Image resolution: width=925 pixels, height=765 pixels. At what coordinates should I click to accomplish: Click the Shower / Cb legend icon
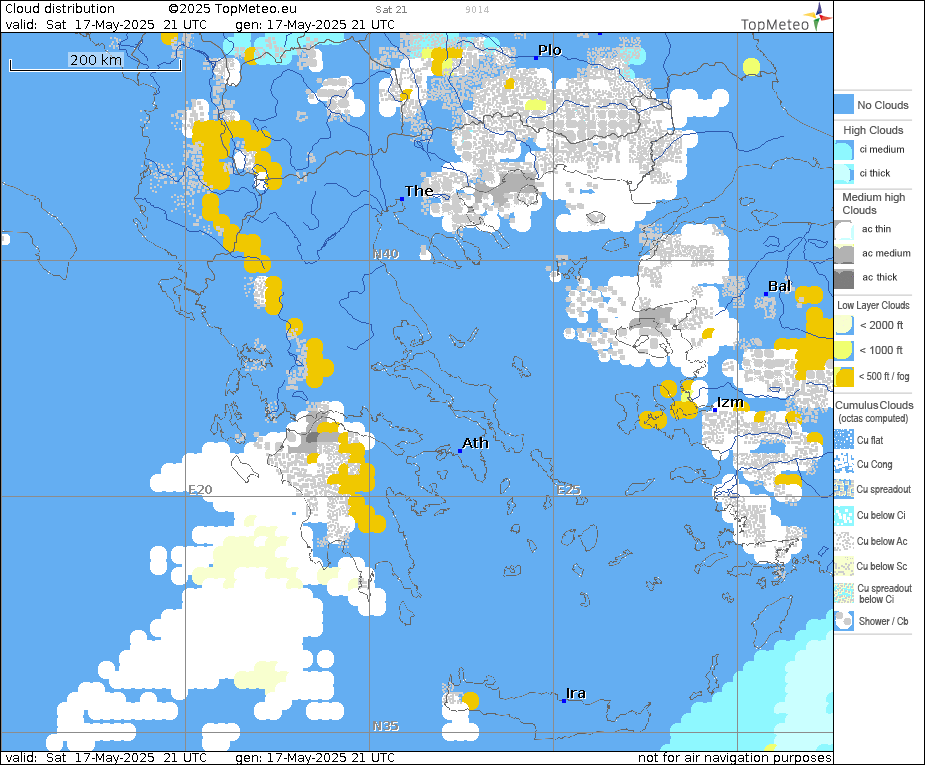click(844, 620)
